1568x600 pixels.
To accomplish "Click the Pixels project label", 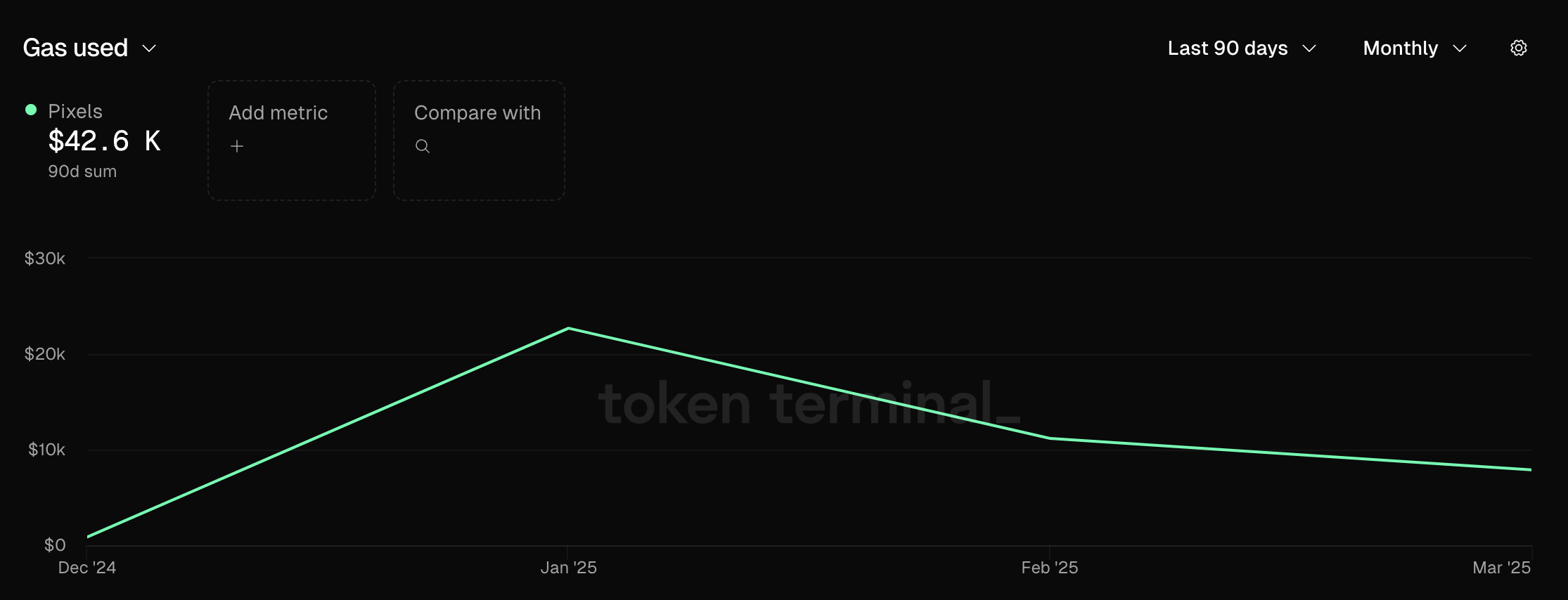I will (x=75, y=112).
